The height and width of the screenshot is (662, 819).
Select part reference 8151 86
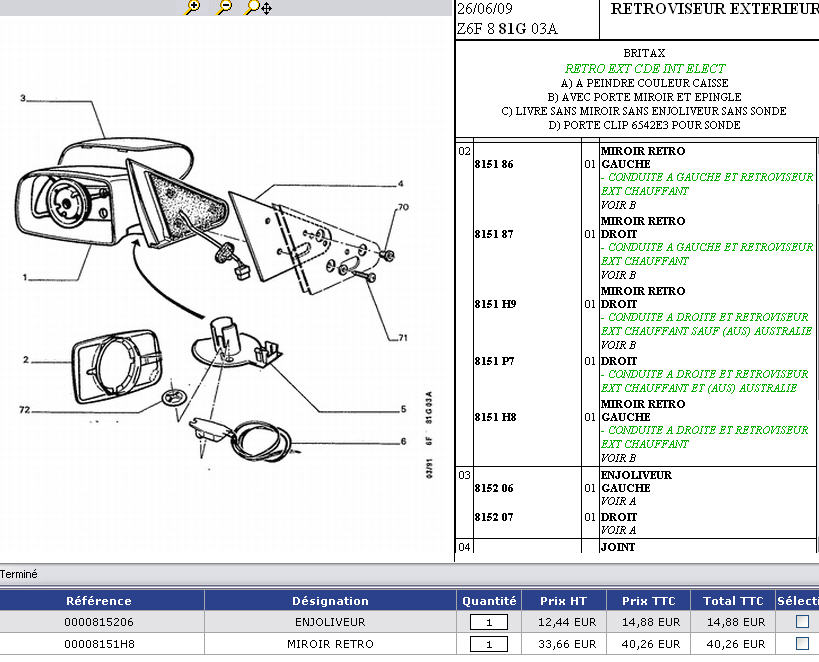click(494, 164)
